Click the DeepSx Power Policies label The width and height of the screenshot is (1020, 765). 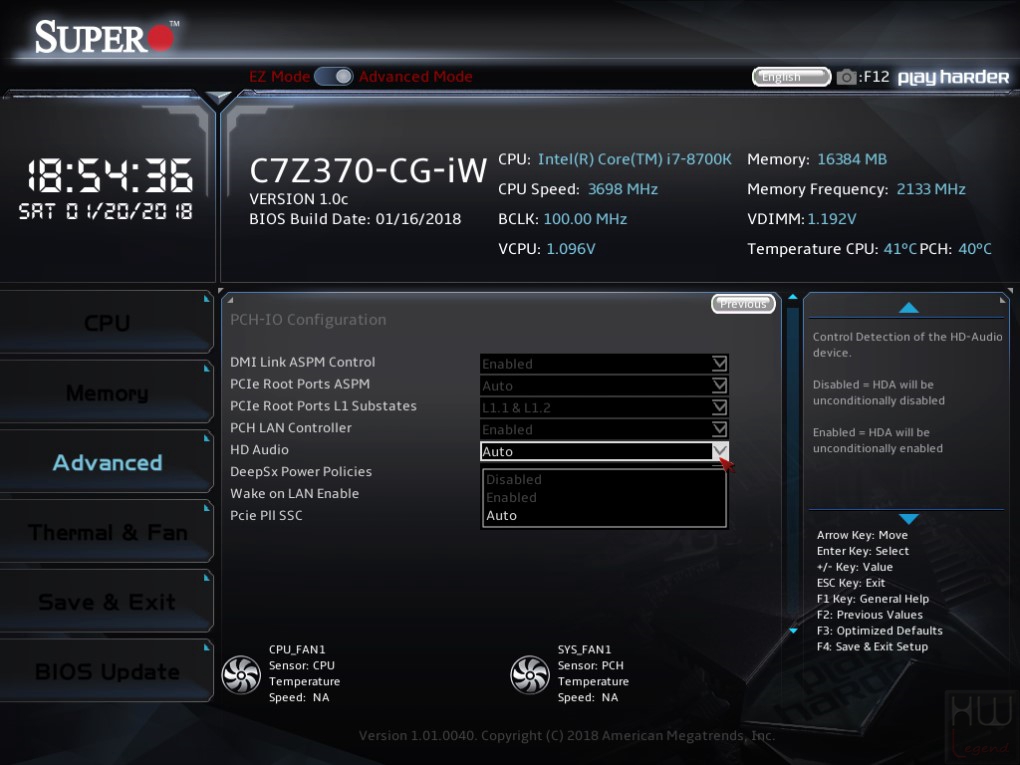(301, 472)
